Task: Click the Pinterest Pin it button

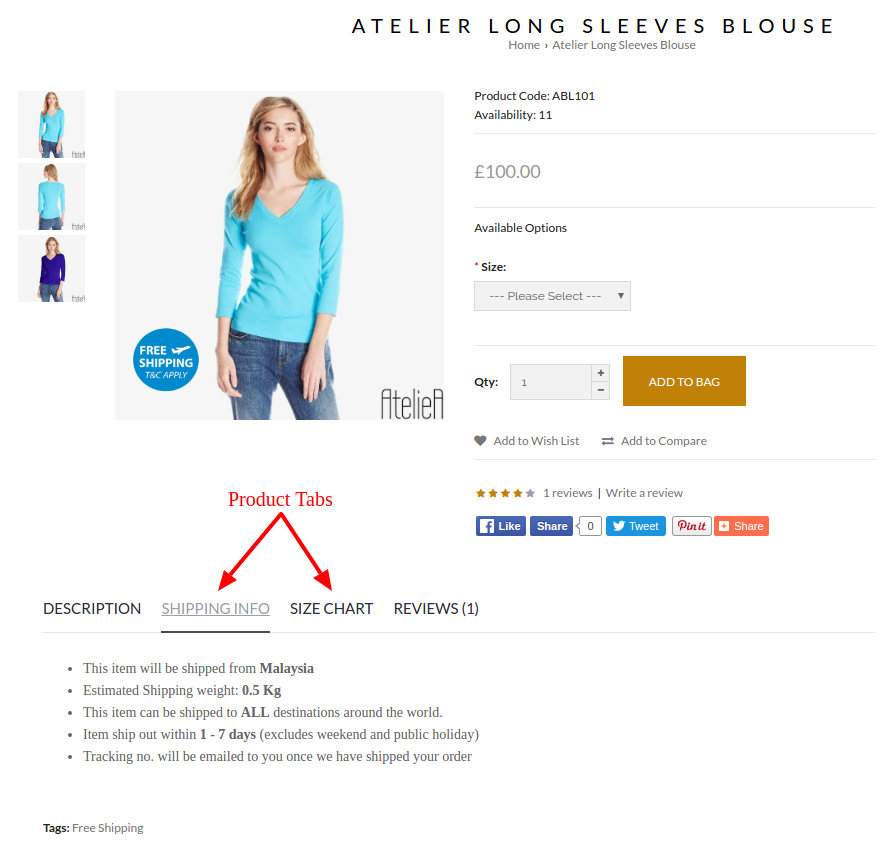Action: click(691, 526)
